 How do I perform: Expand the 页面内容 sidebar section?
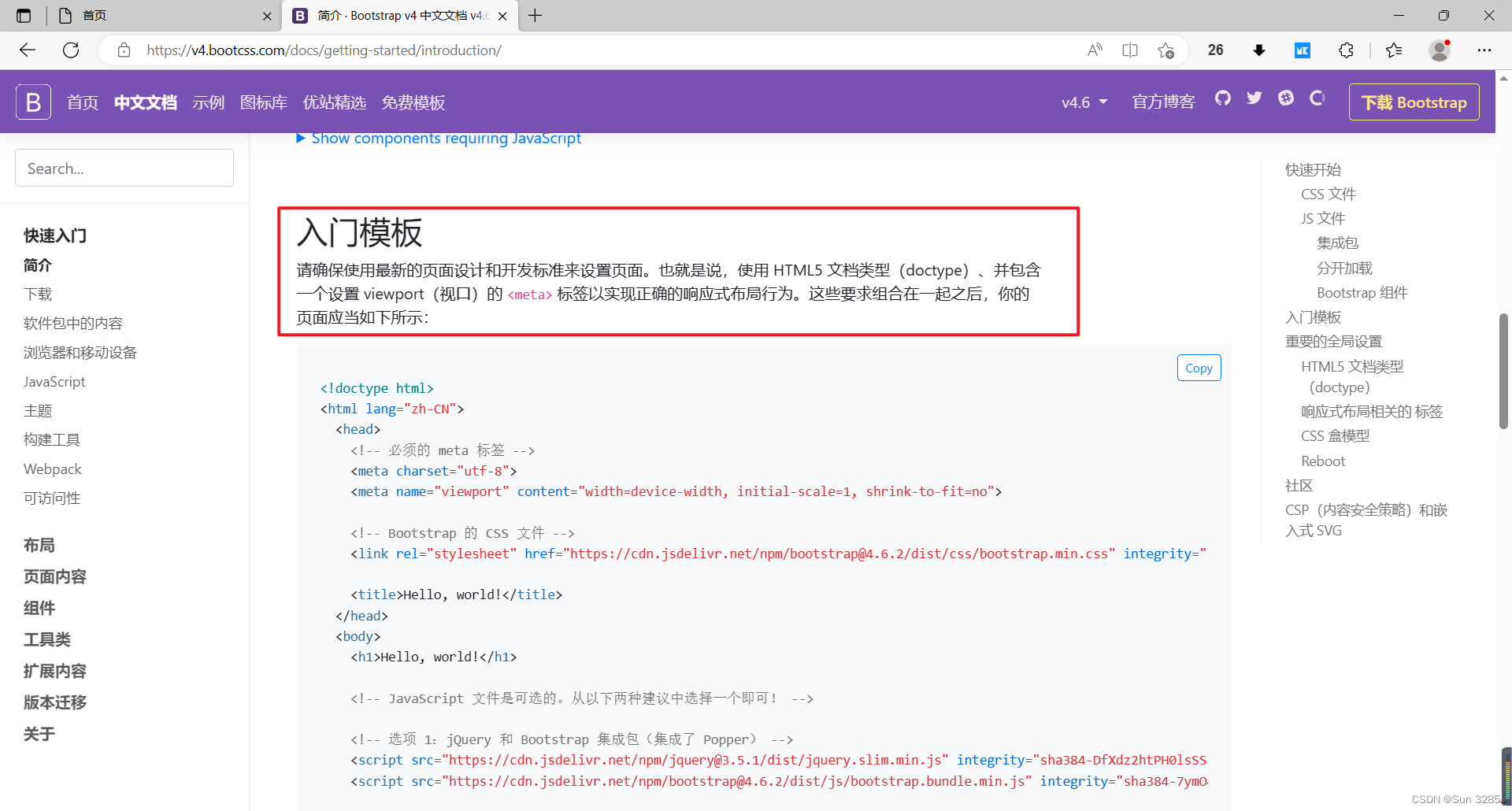point(55,576)
